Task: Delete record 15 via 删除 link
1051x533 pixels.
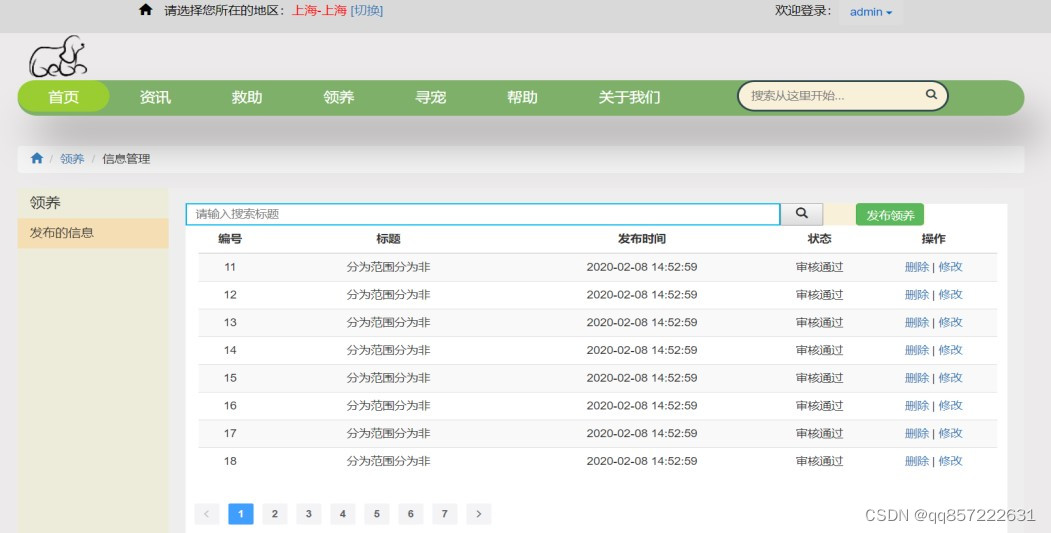Action: click(x=917, y=378)
